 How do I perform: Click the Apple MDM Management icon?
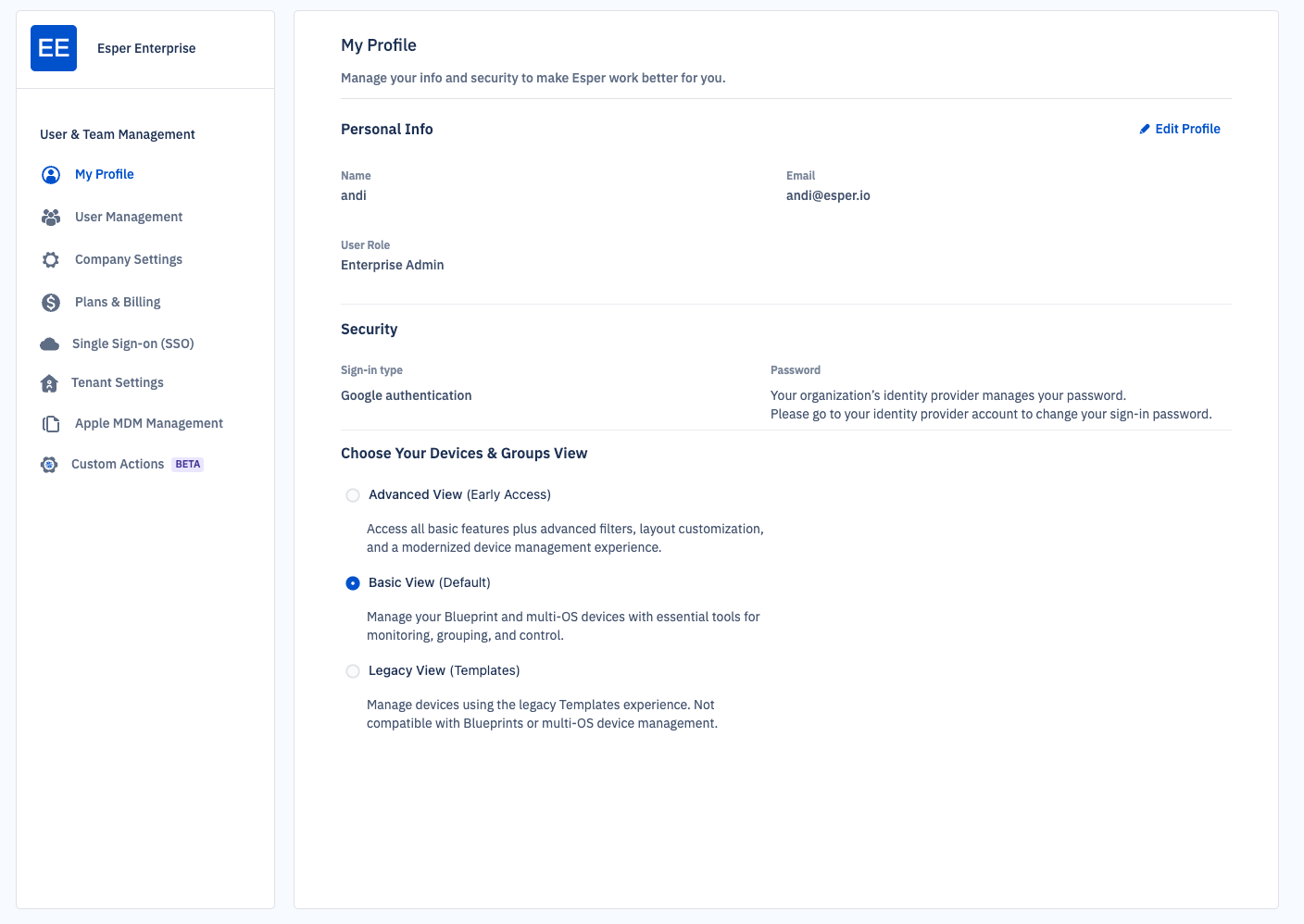tap(51, 424)
